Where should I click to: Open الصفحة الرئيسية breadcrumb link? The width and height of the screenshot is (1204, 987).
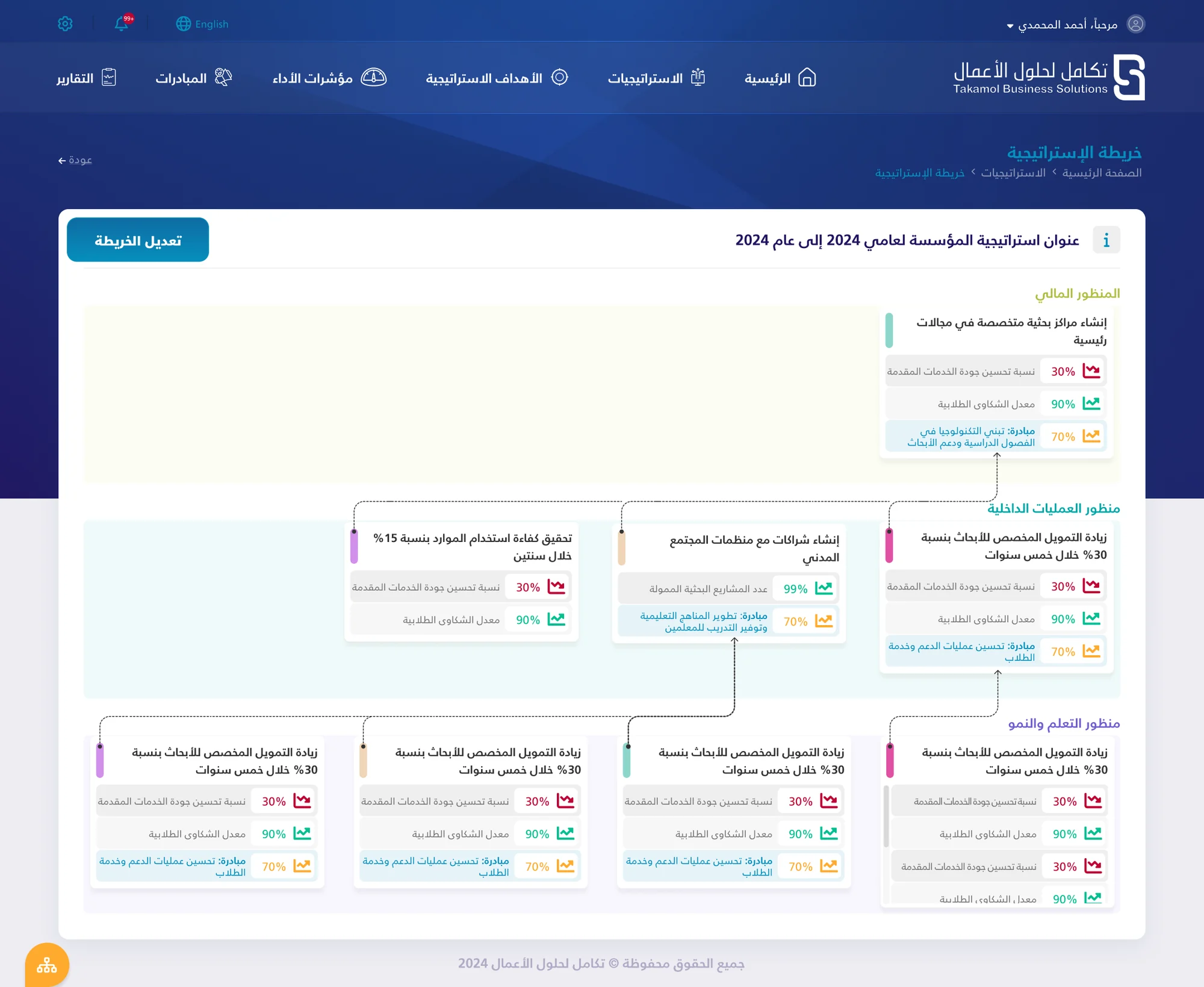click(1102, 173)
